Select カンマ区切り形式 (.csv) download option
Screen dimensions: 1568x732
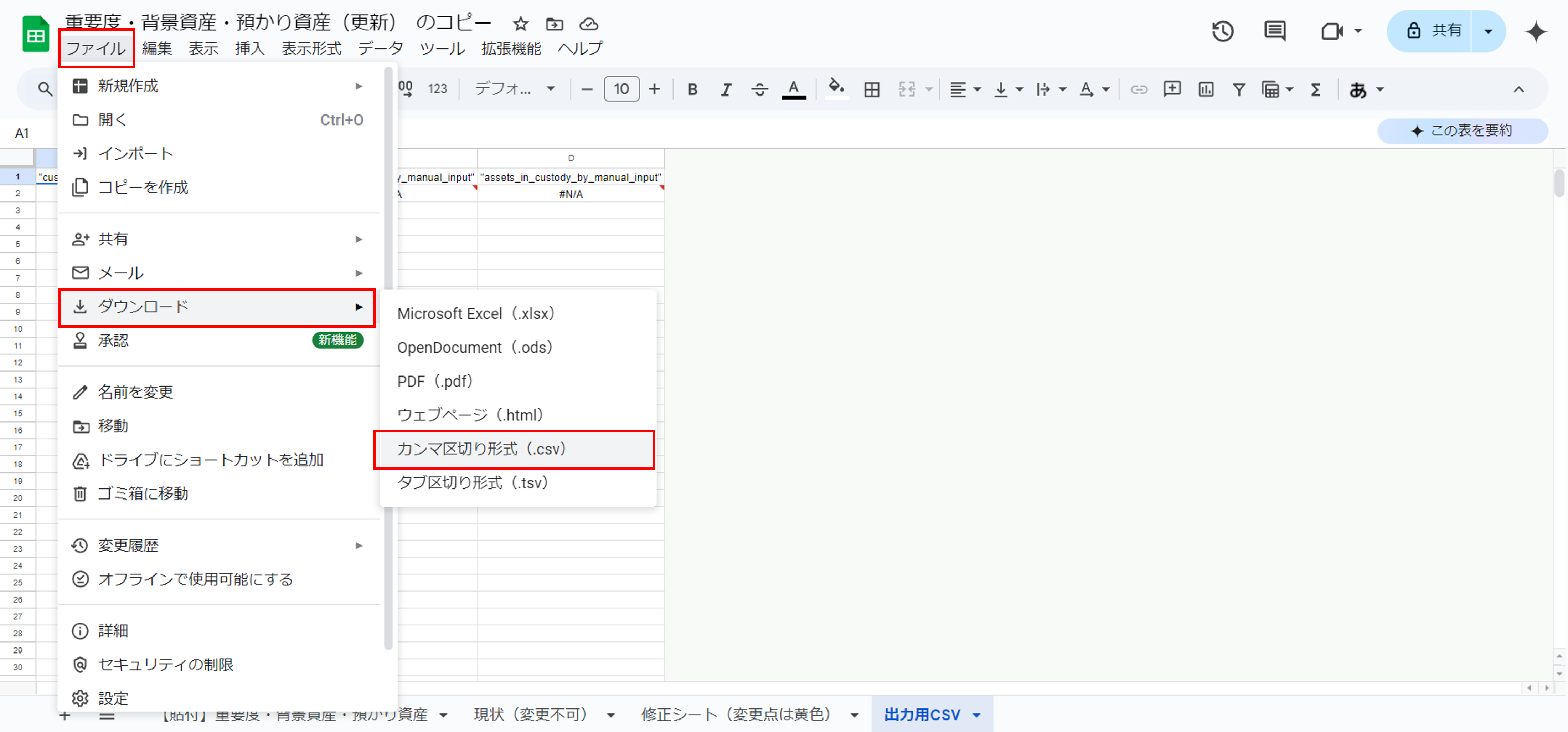(514, 449)
